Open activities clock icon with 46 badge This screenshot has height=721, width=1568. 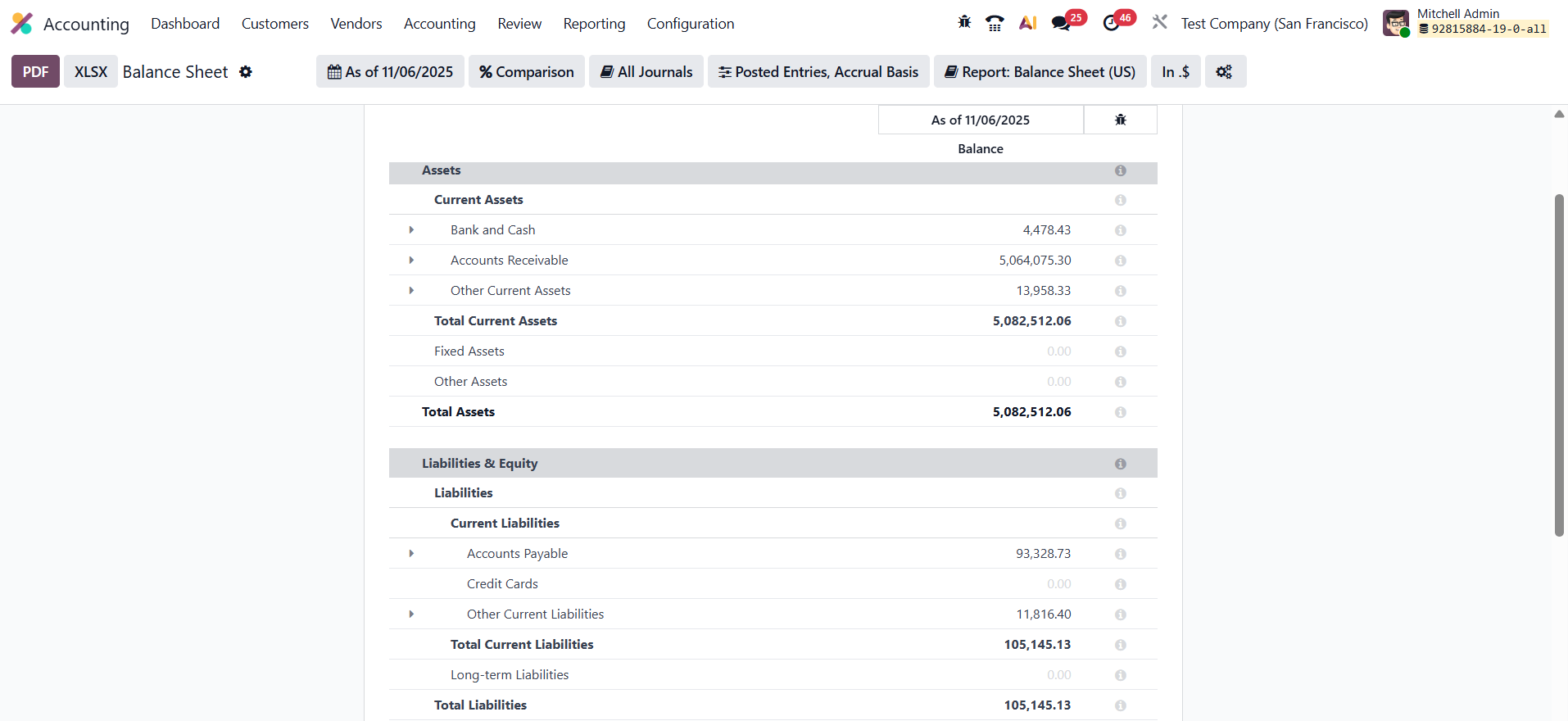(1111, 23)
